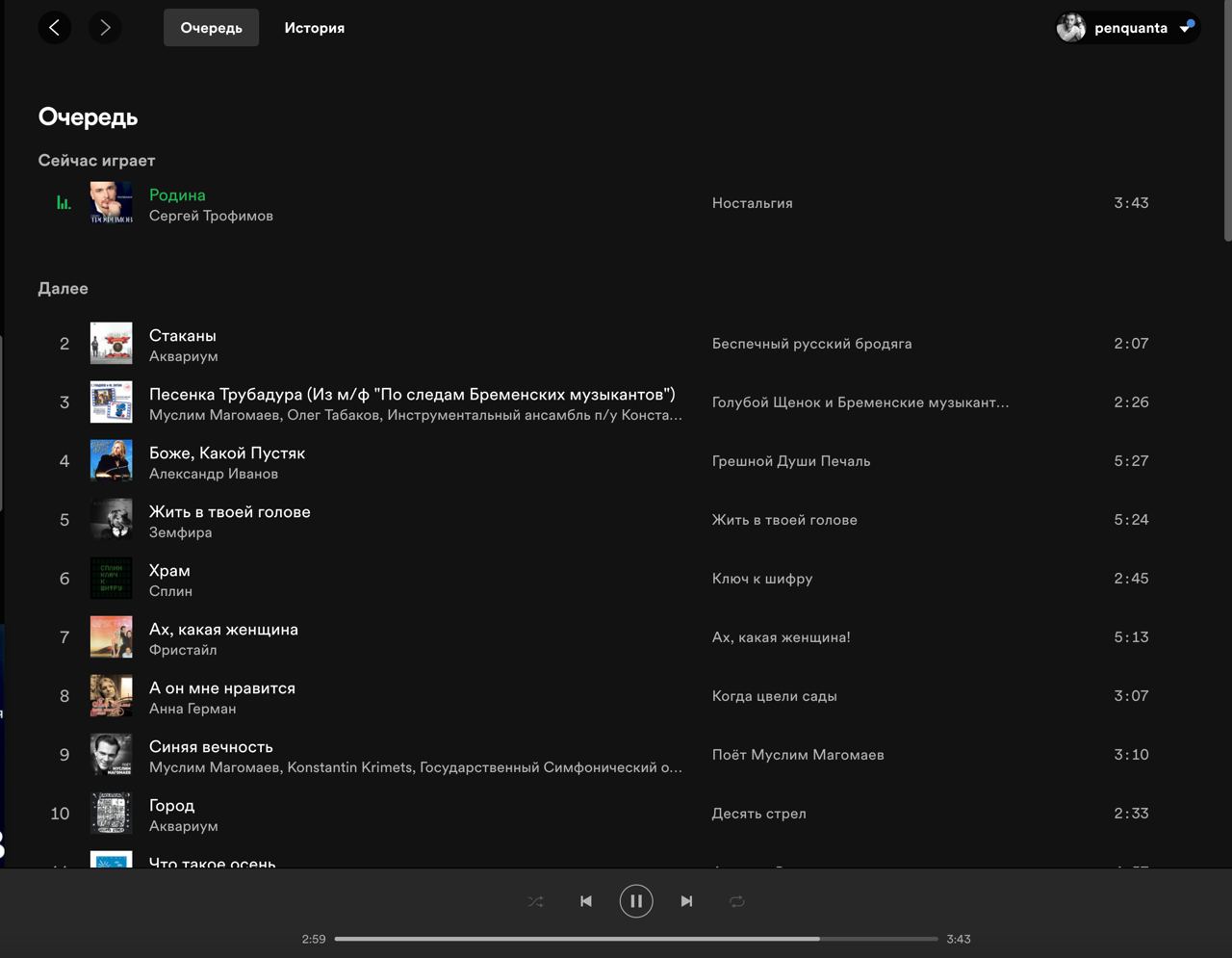
Task: Click the Синяя вечность album cover
Action: 112,755
